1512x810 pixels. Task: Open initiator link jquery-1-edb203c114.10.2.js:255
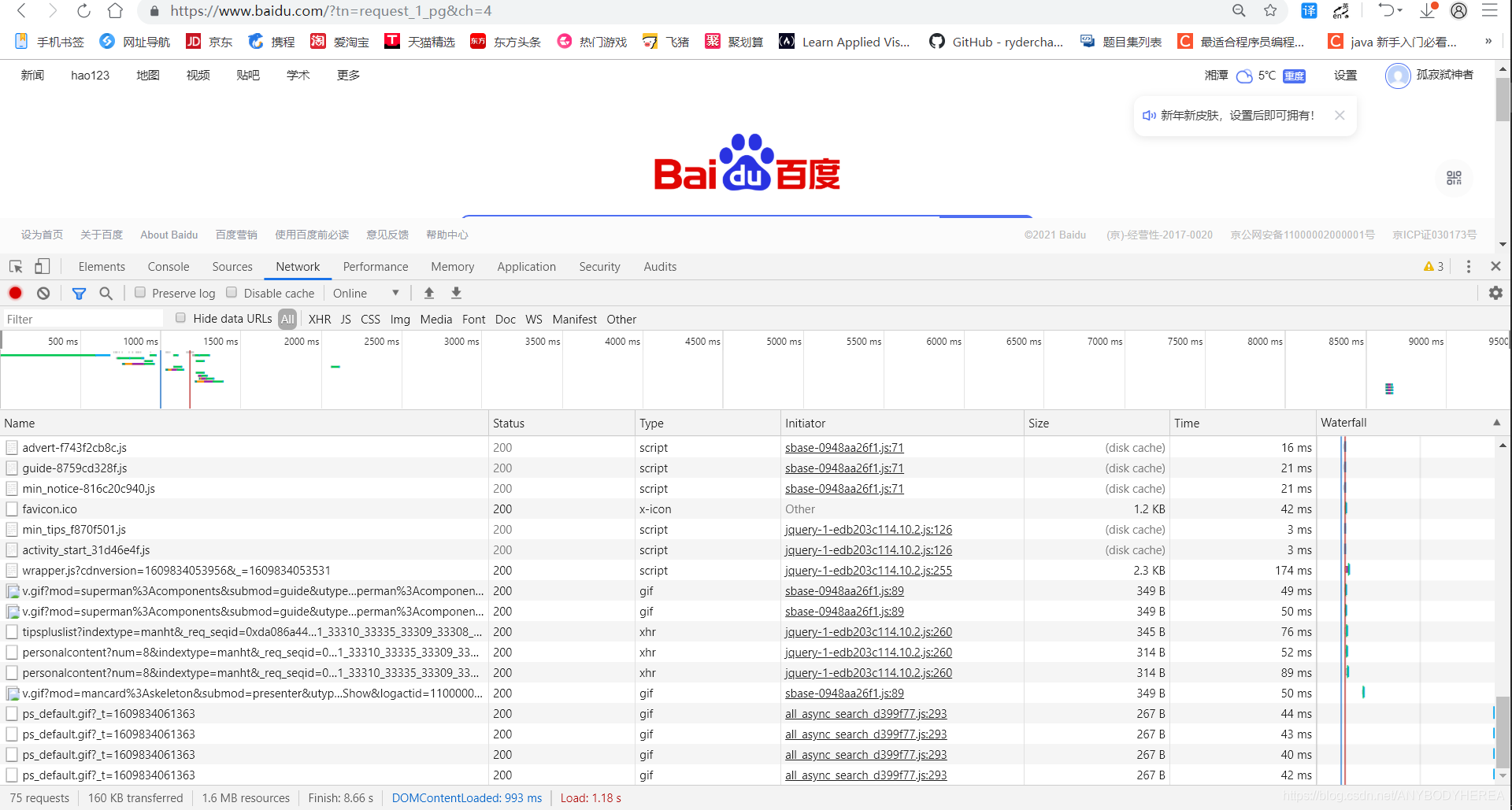point(869,570)
